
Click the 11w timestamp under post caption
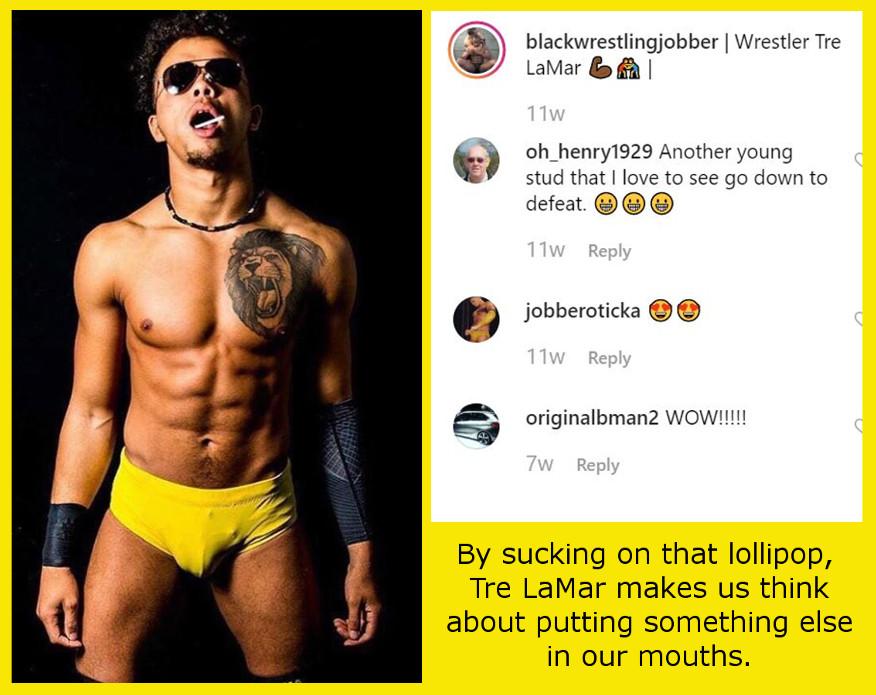[x=545, y=114]
